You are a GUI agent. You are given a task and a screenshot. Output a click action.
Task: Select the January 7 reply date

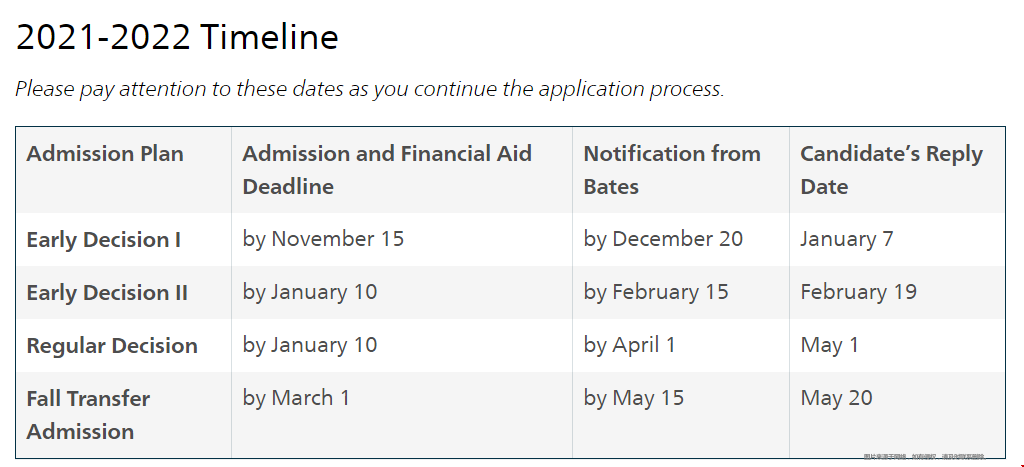click(x=846, y=239)
